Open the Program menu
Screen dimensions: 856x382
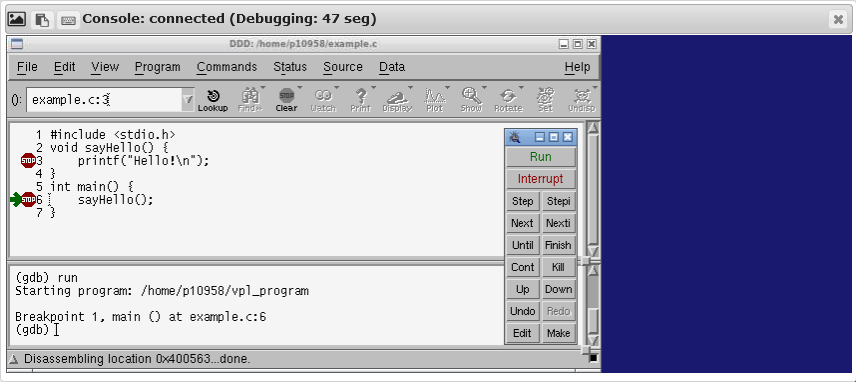pyautogui.click(x=158, y=67)
